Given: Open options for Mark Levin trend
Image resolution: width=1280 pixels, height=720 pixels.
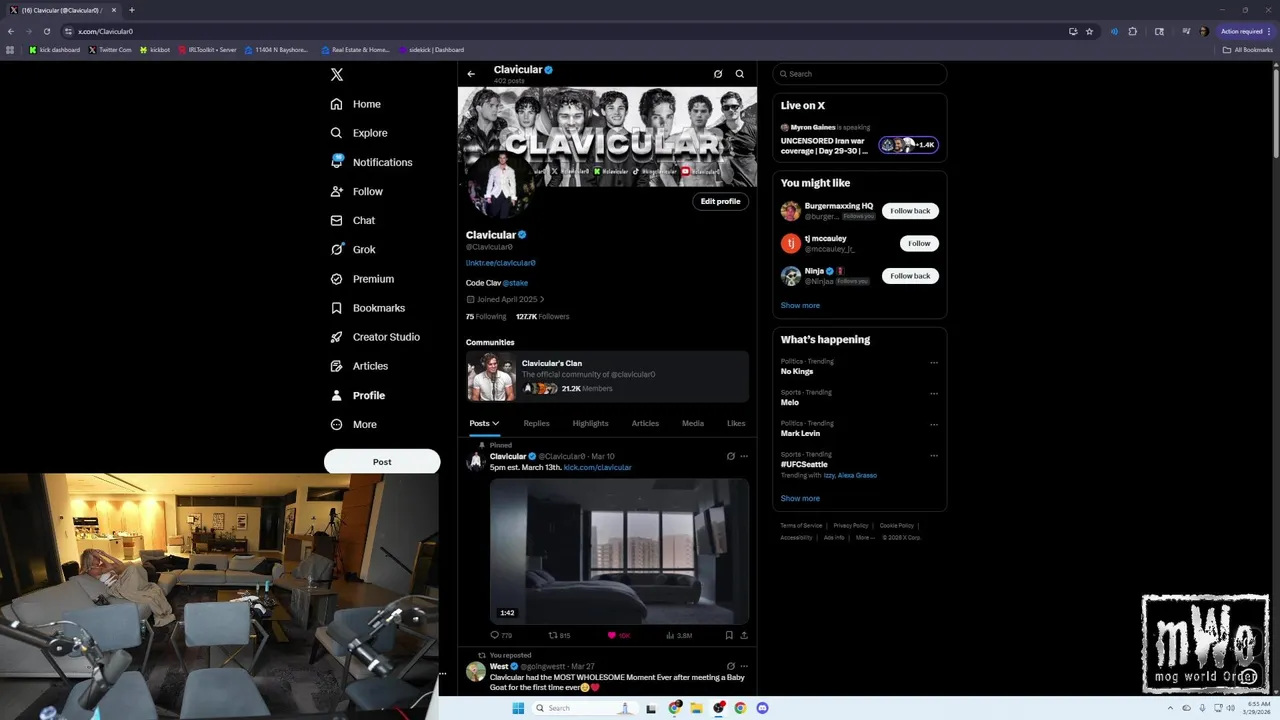Looking at the screenshot, I should [x=934, y=425].
